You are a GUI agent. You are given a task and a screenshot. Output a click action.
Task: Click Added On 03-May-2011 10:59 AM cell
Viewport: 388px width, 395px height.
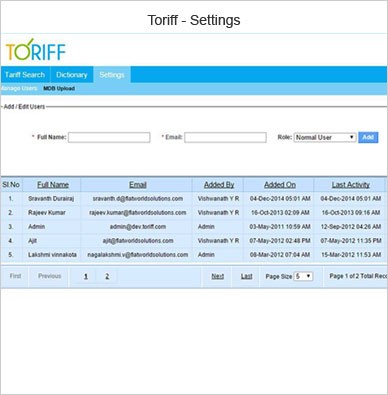pyautogui.click(x=280, y=227)
